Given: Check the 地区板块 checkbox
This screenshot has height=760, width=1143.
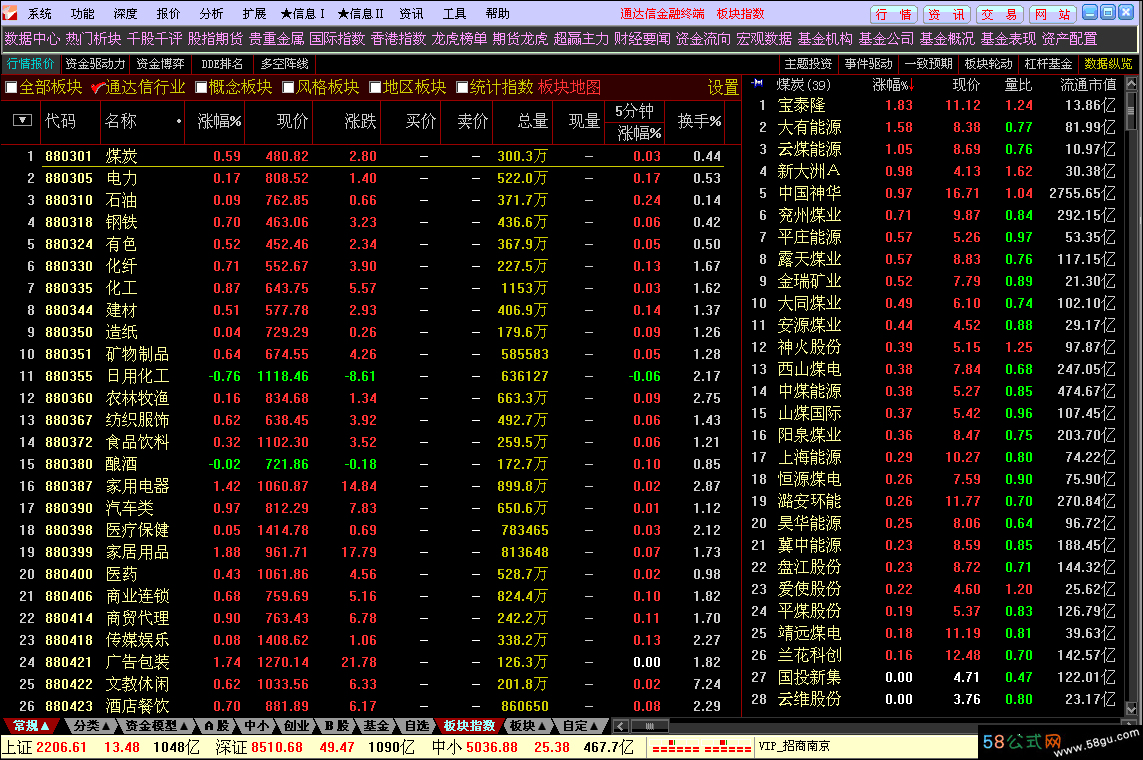Looking at the screenshot, I should coord(375,87).
